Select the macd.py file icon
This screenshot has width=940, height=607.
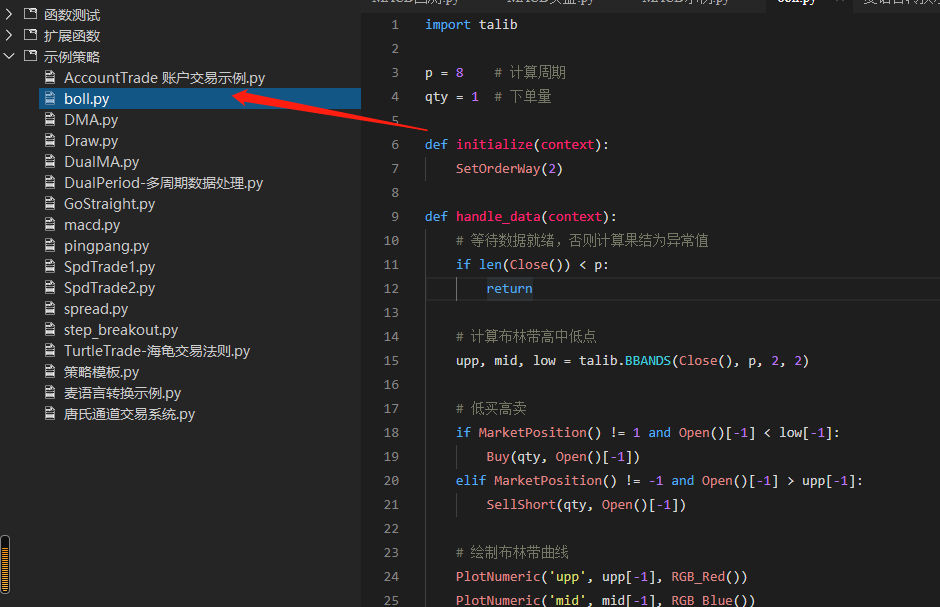[x=50, y=224]
